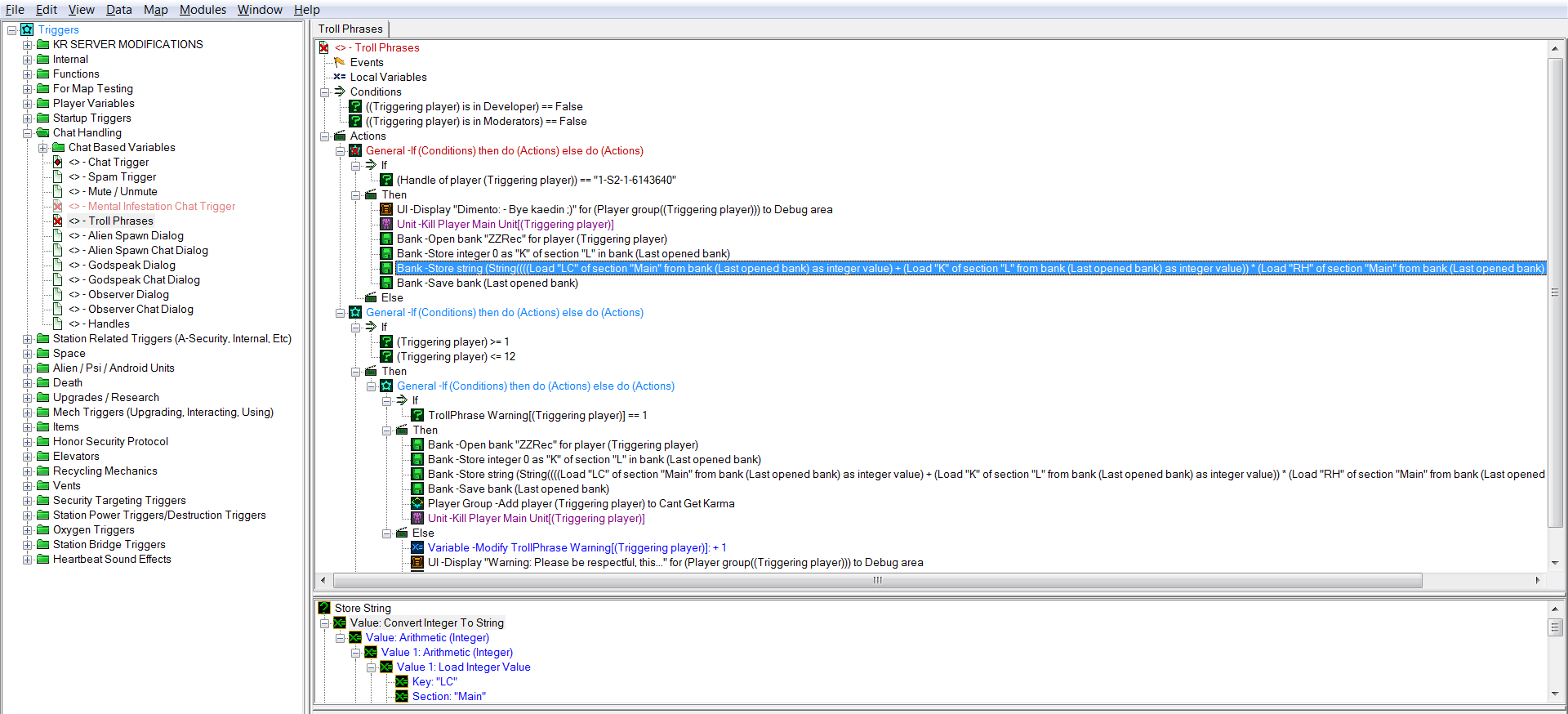Click scroll-right arrow of horizontal scrollbar
This screenshot has width=1568, height=714.
click(1538, 580)
